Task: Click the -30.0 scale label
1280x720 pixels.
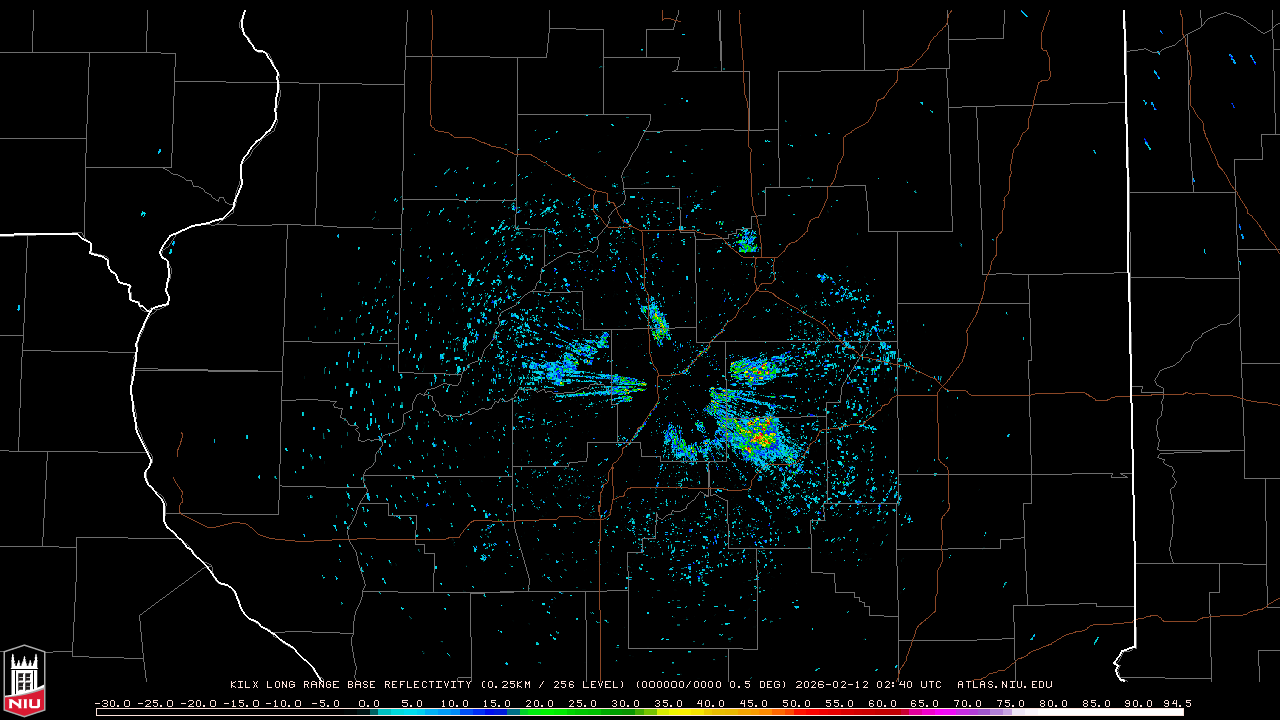Action: (x=112, y=703)
